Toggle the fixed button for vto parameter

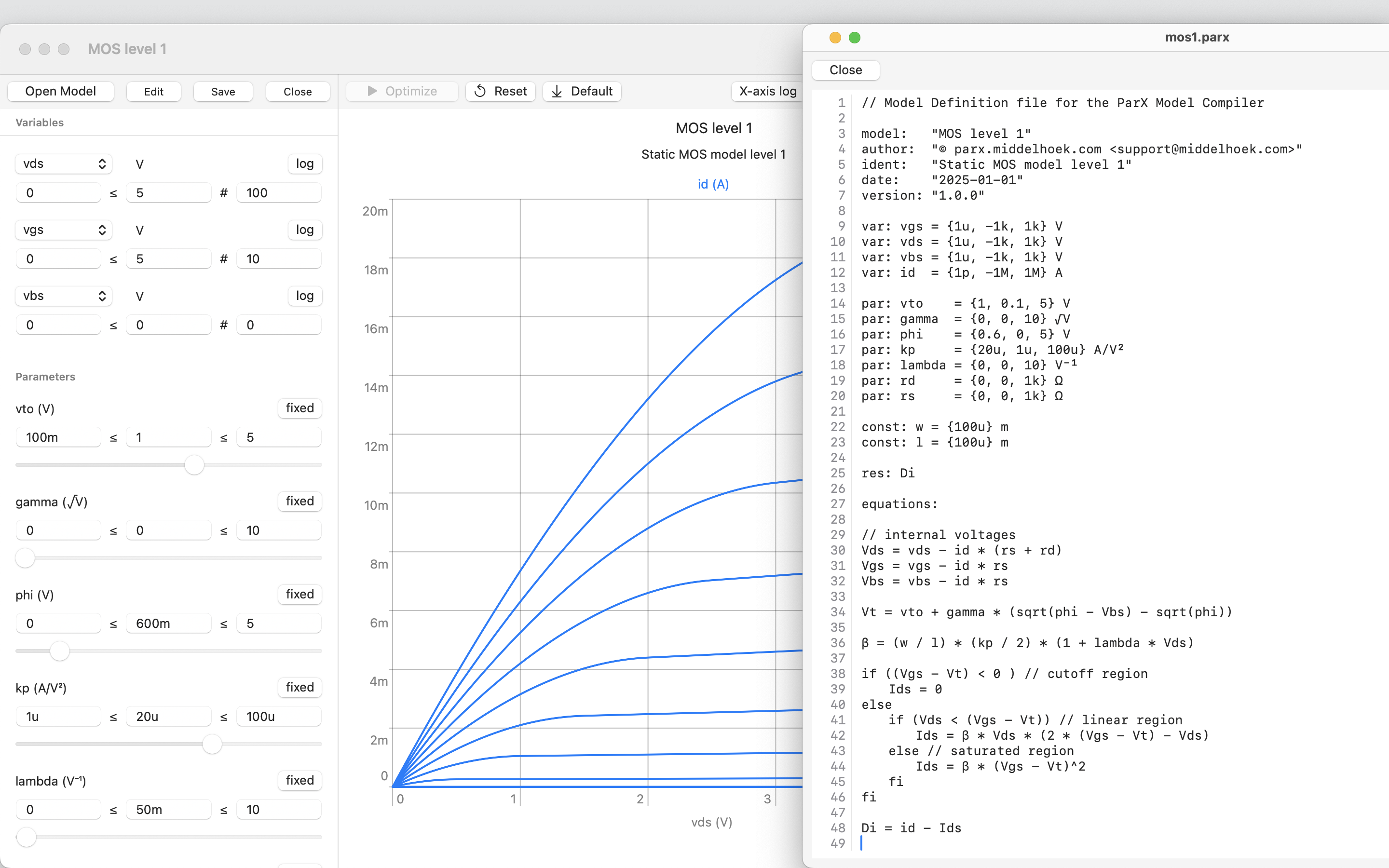pyautogui.click(x=300, y=408)
